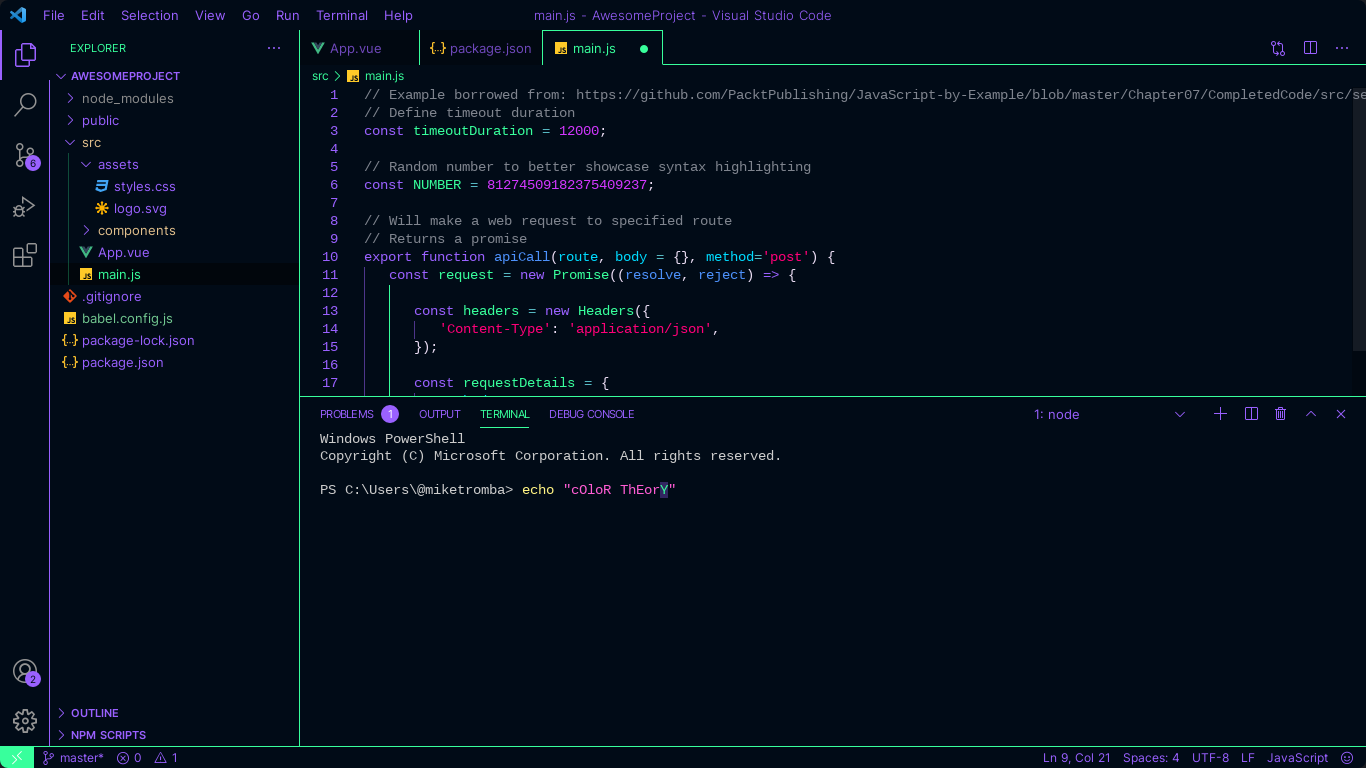Switch to the Problems panel tab
1366x768 pixels.
(x=358, y=414)
